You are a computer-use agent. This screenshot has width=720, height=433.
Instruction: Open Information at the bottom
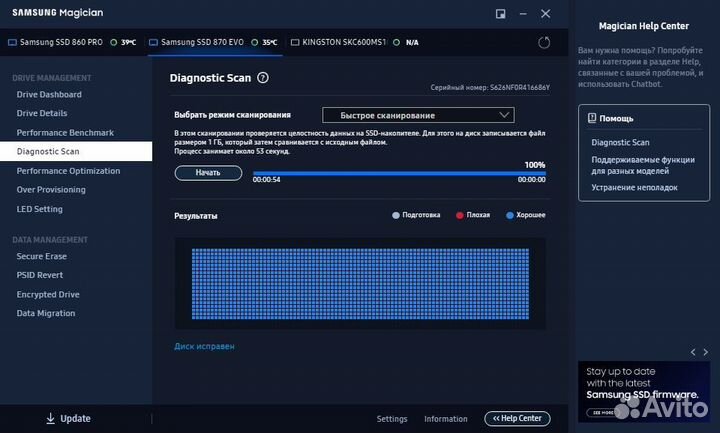445,419
